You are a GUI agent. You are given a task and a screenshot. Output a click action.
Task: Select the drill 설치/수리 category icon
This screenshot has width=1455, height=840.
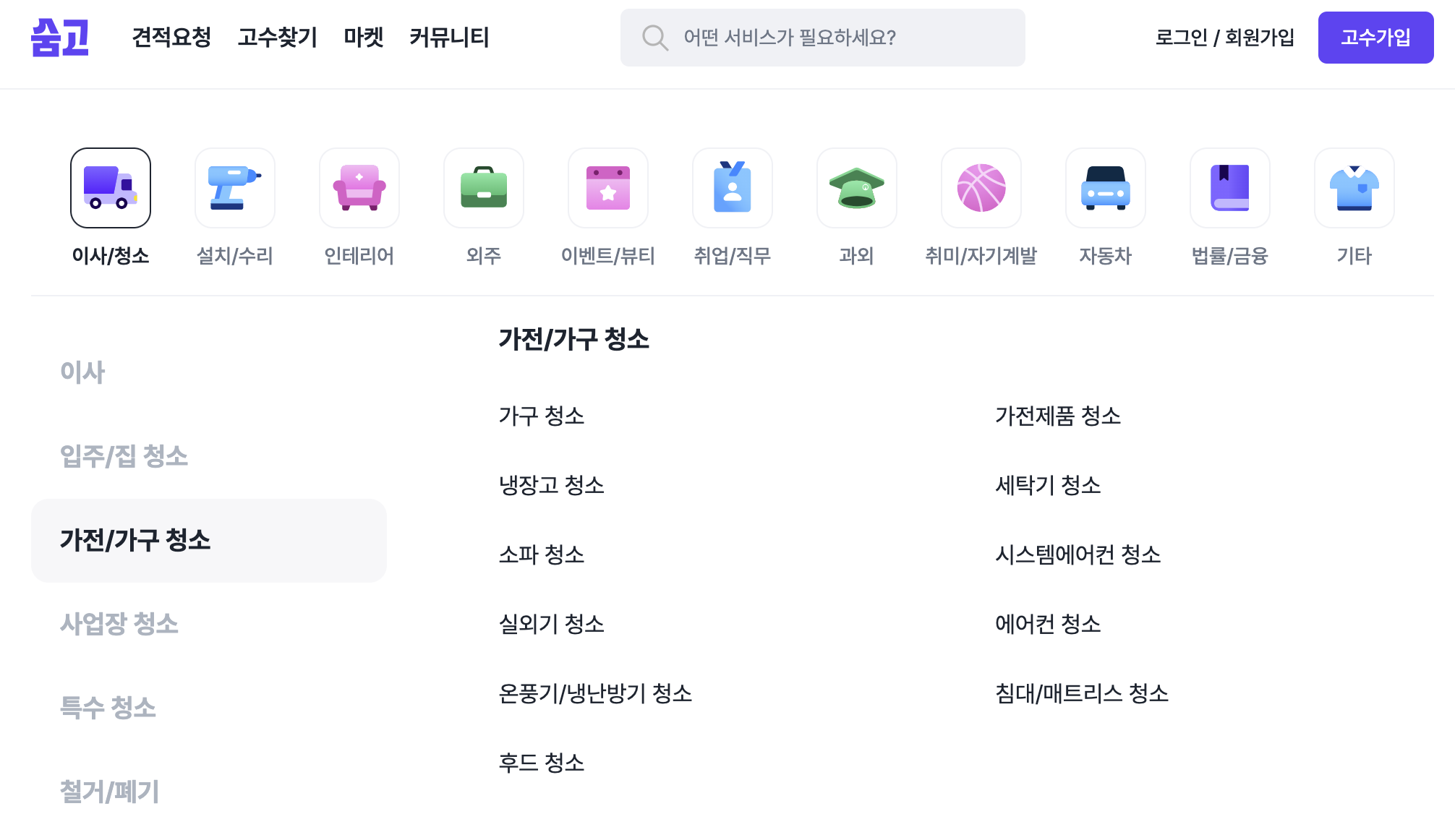(x=235, y=188)
